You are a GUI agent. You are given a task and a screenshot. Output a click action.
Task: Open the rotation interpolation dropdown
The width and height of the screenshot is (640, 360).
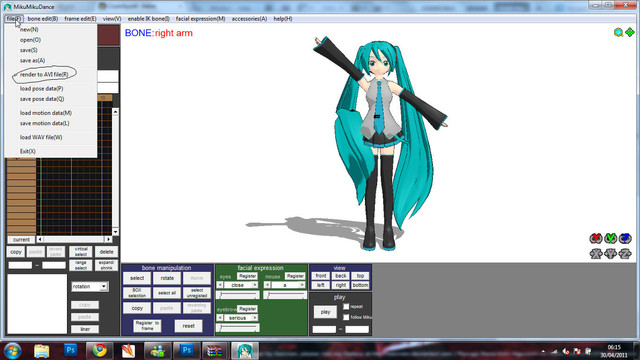103,287
